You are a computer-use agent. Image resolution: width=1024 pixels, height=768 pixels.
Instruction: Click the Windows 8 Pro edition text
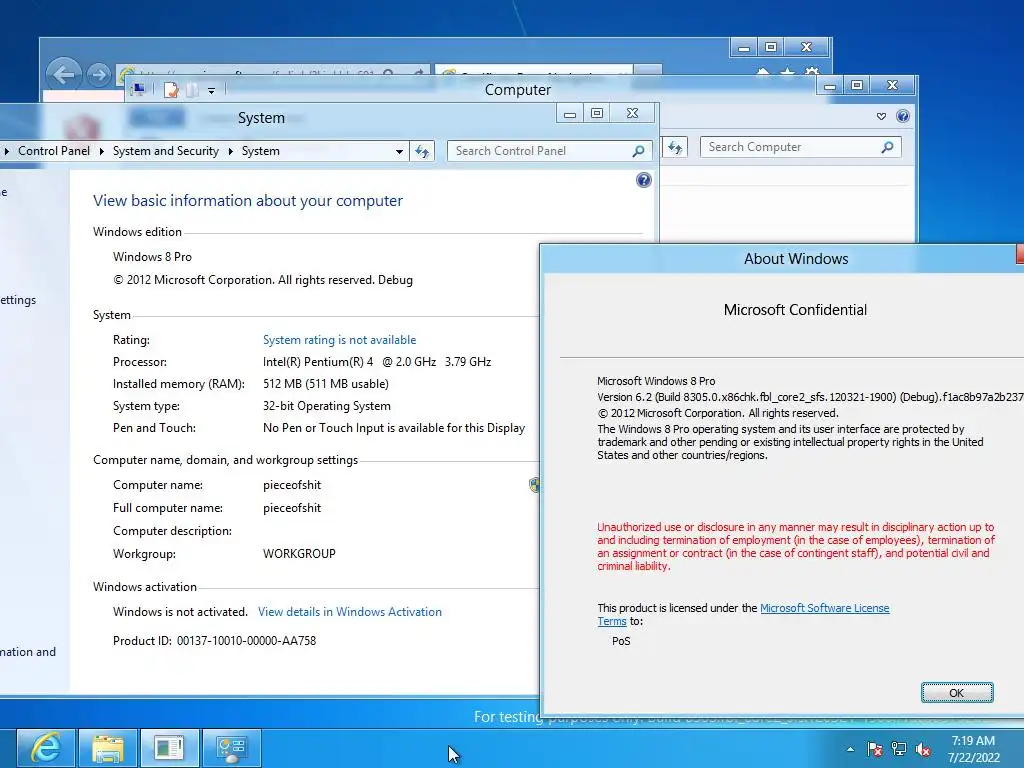(152, 257)
